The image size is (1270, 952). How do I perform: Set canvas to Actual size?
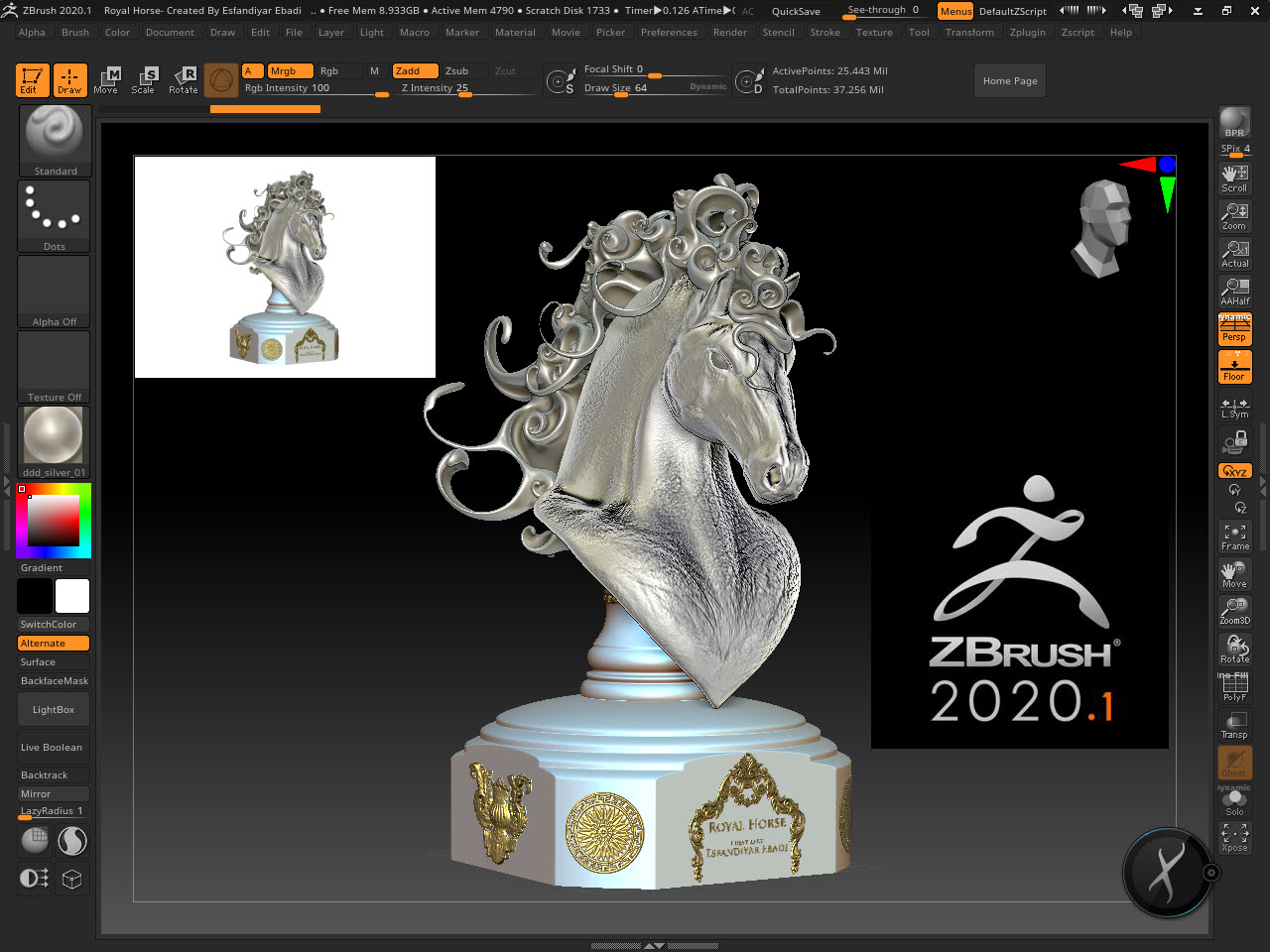(x=1234, y=254)
